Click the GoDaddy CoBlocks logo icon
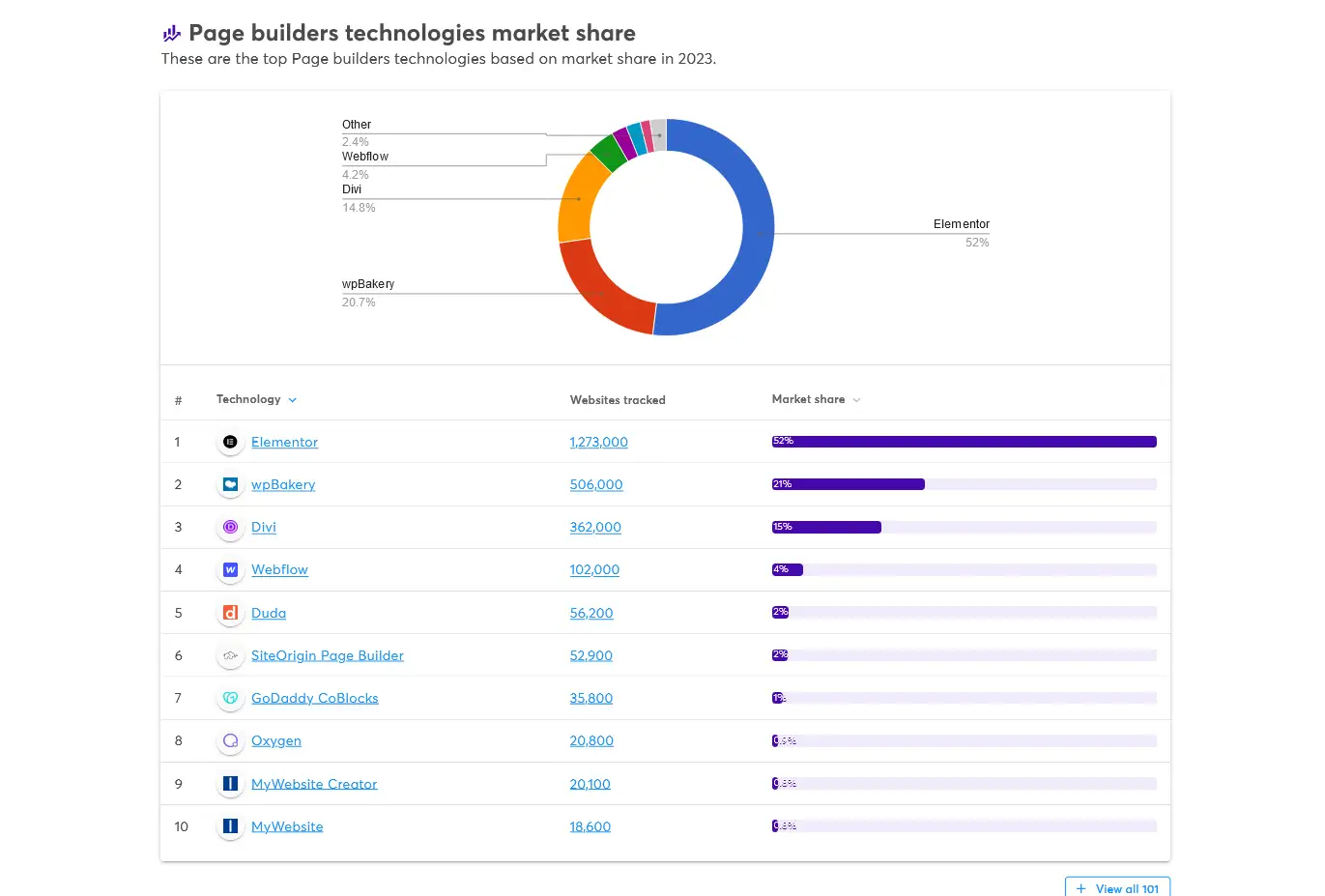 pos(230,698)
